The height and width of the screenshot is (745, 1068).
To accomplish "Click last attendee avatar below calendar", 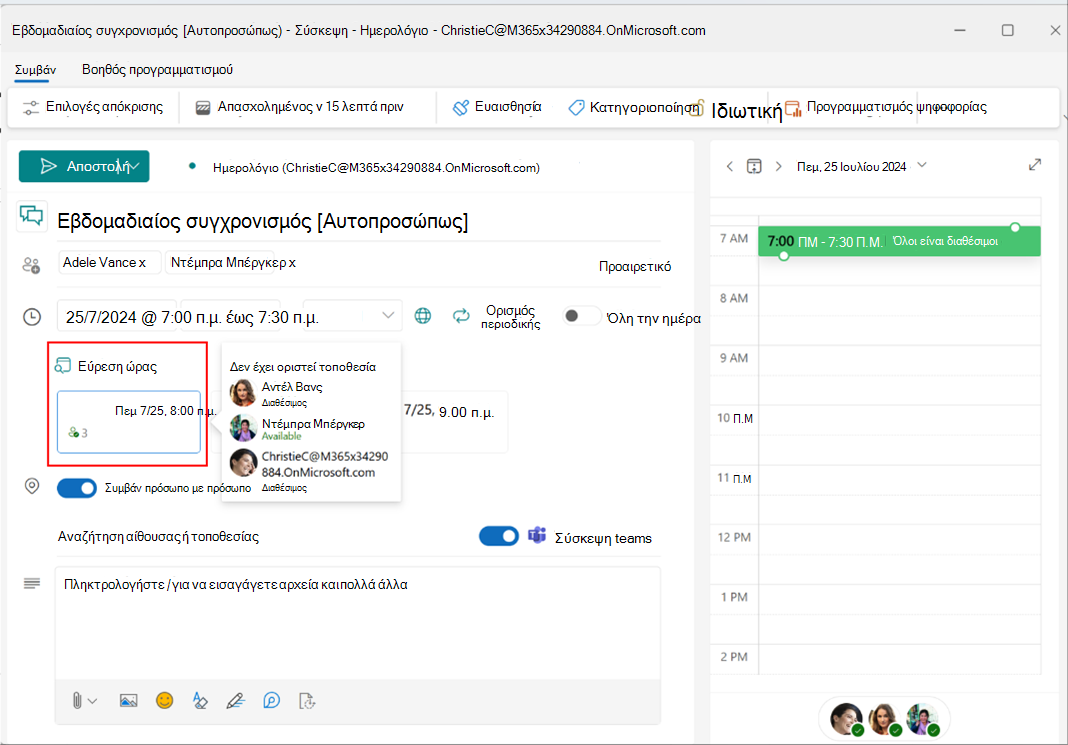I will 922,719.
